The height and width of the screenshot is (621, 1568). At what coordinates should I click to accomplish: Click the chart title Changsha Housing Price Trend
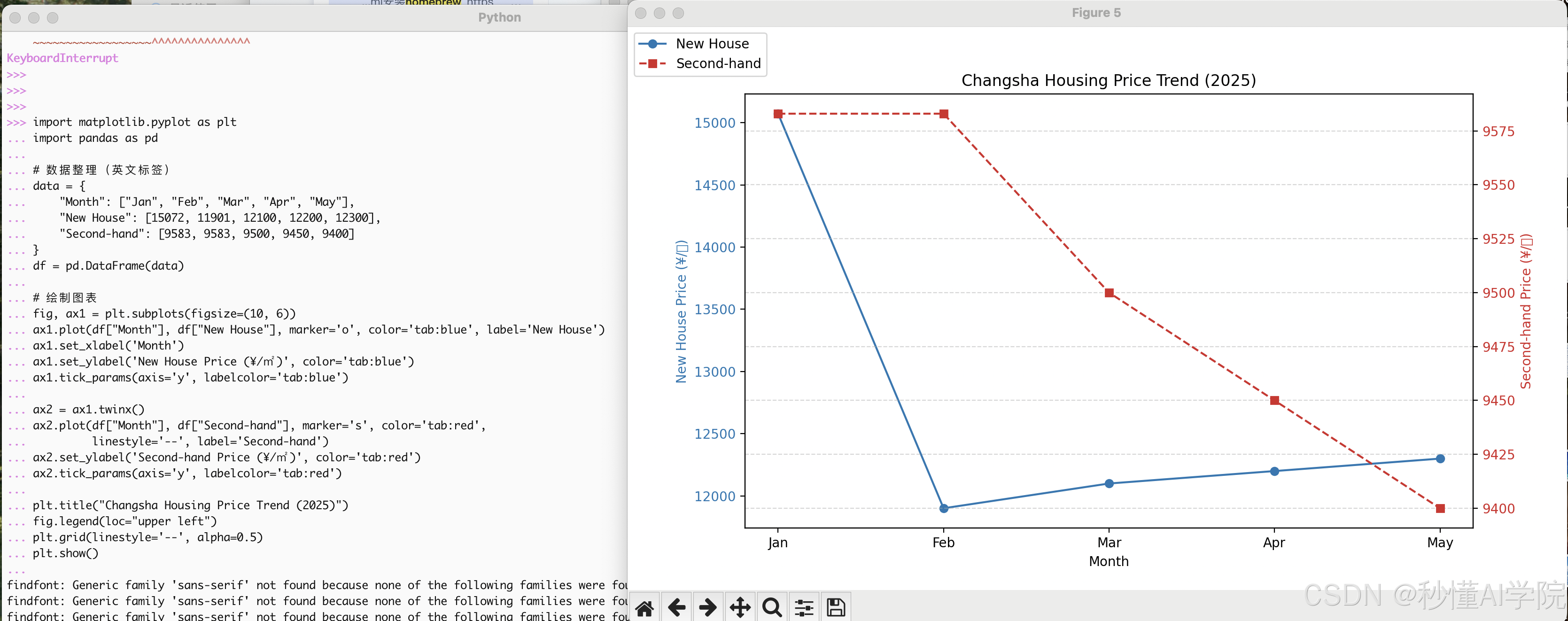[x=1109, y=80]
